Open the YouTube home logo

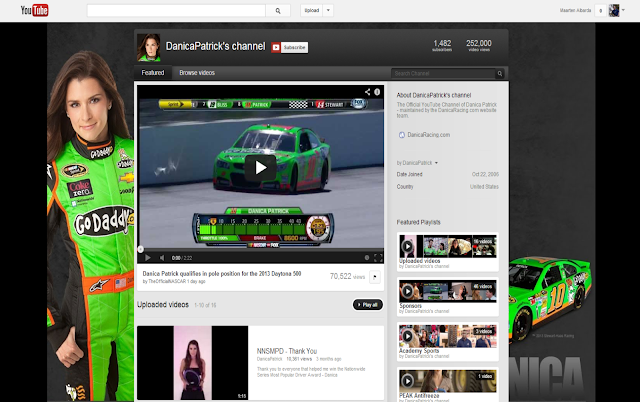pyautogui.click(x=35, y=10)
